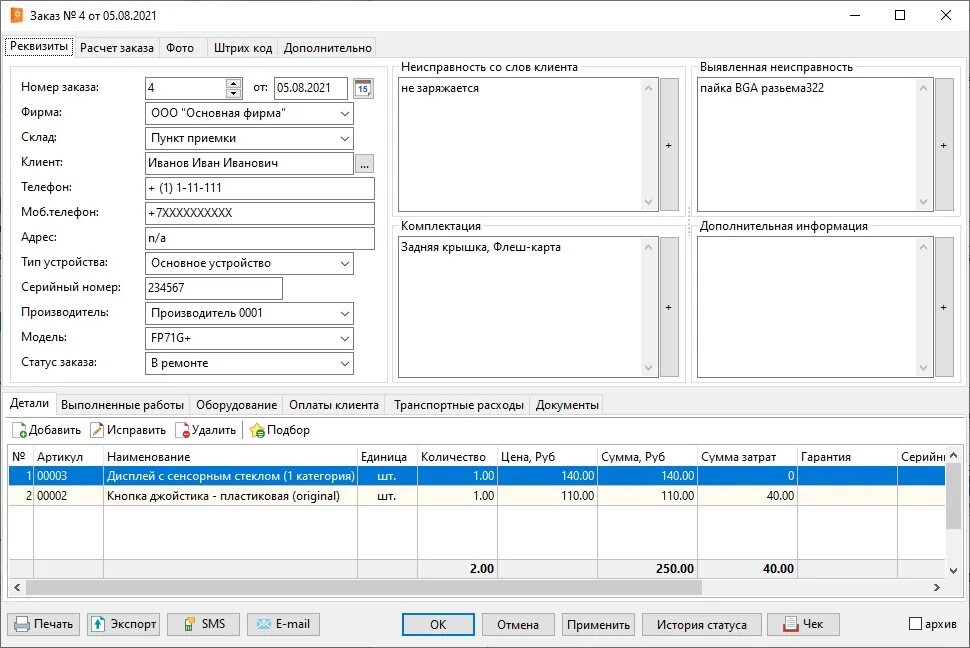
Task: Open the Оборудование tab
Action: click(236, 405)
